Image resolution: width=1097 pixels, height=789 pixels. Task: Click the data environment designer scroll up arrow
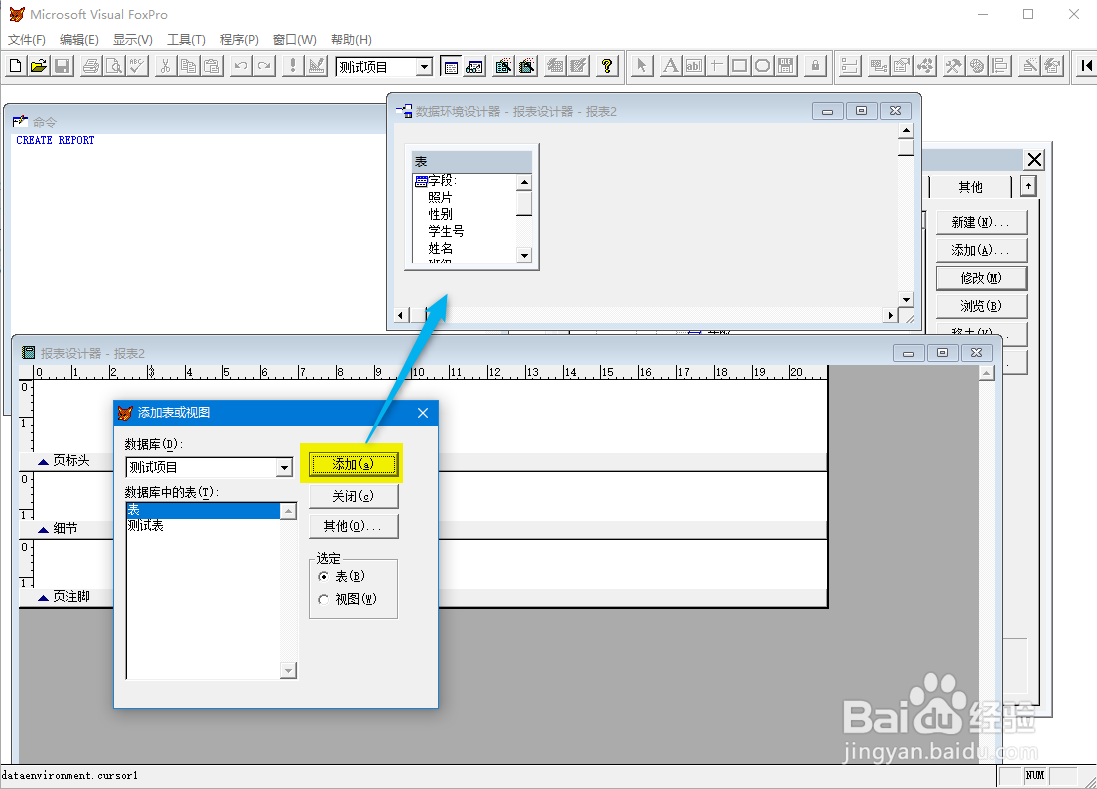point(906,131)
